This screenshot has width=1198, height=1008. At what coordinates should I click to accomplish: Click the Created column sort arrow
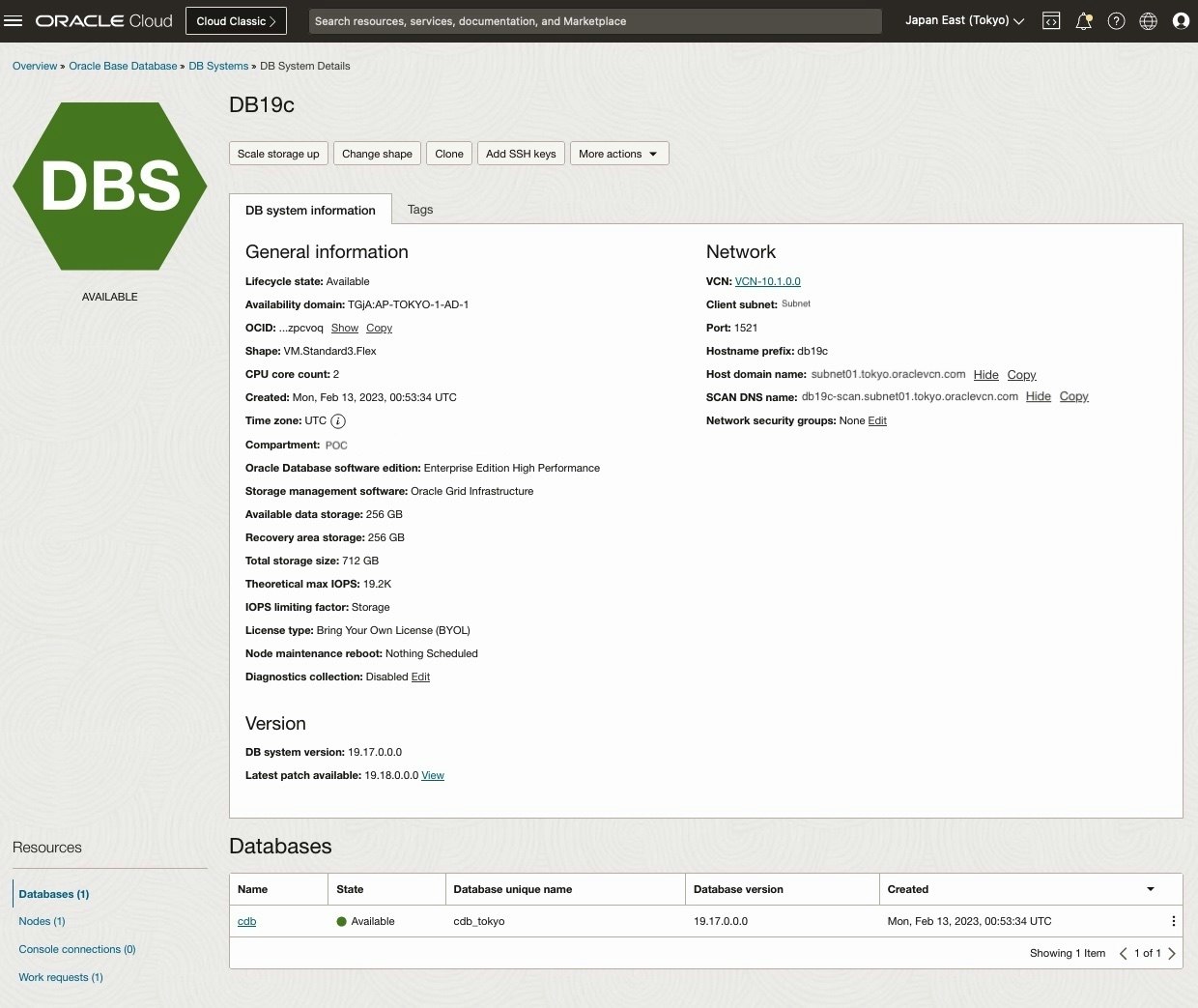[1150, 889]
